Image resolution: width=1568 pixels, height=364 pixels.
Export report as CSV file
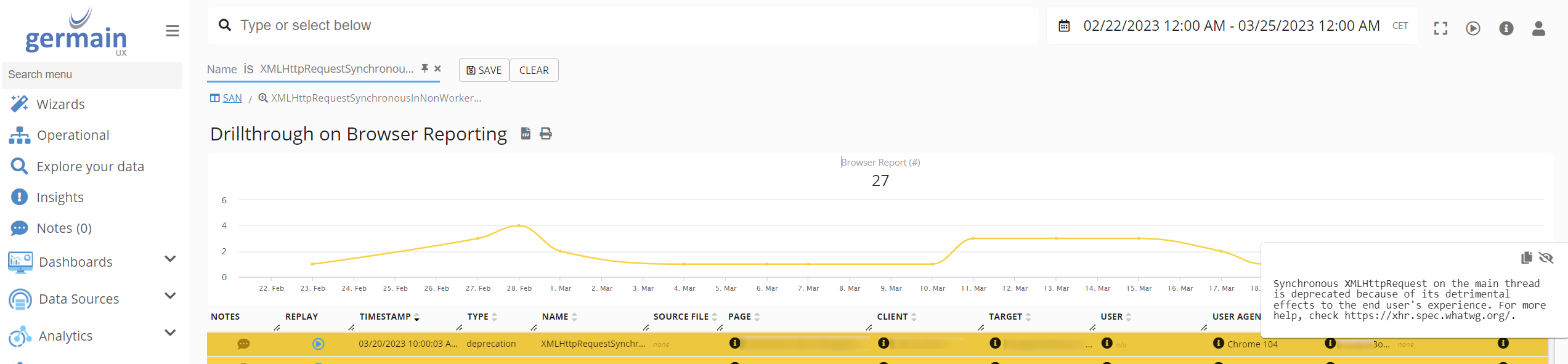pos(526,134)
